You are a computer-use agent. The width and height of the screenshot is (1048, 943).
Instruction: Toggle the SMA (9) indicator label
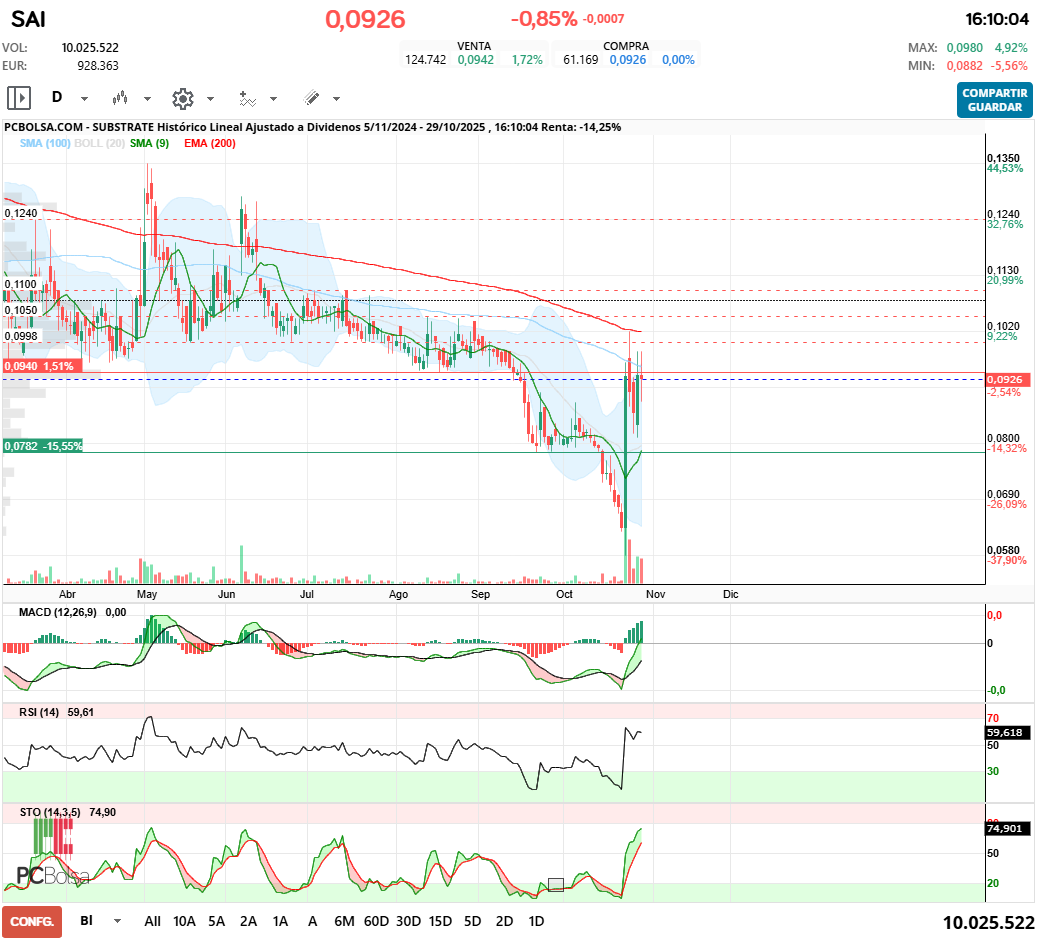[x=150, y=143]
